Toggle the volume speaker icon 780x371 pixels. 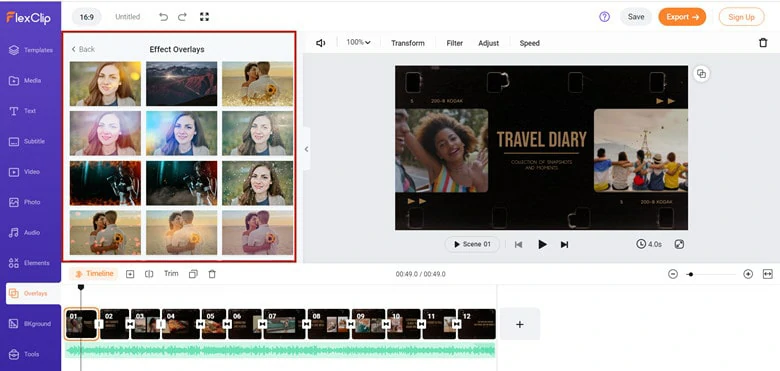tap(320, 43)
